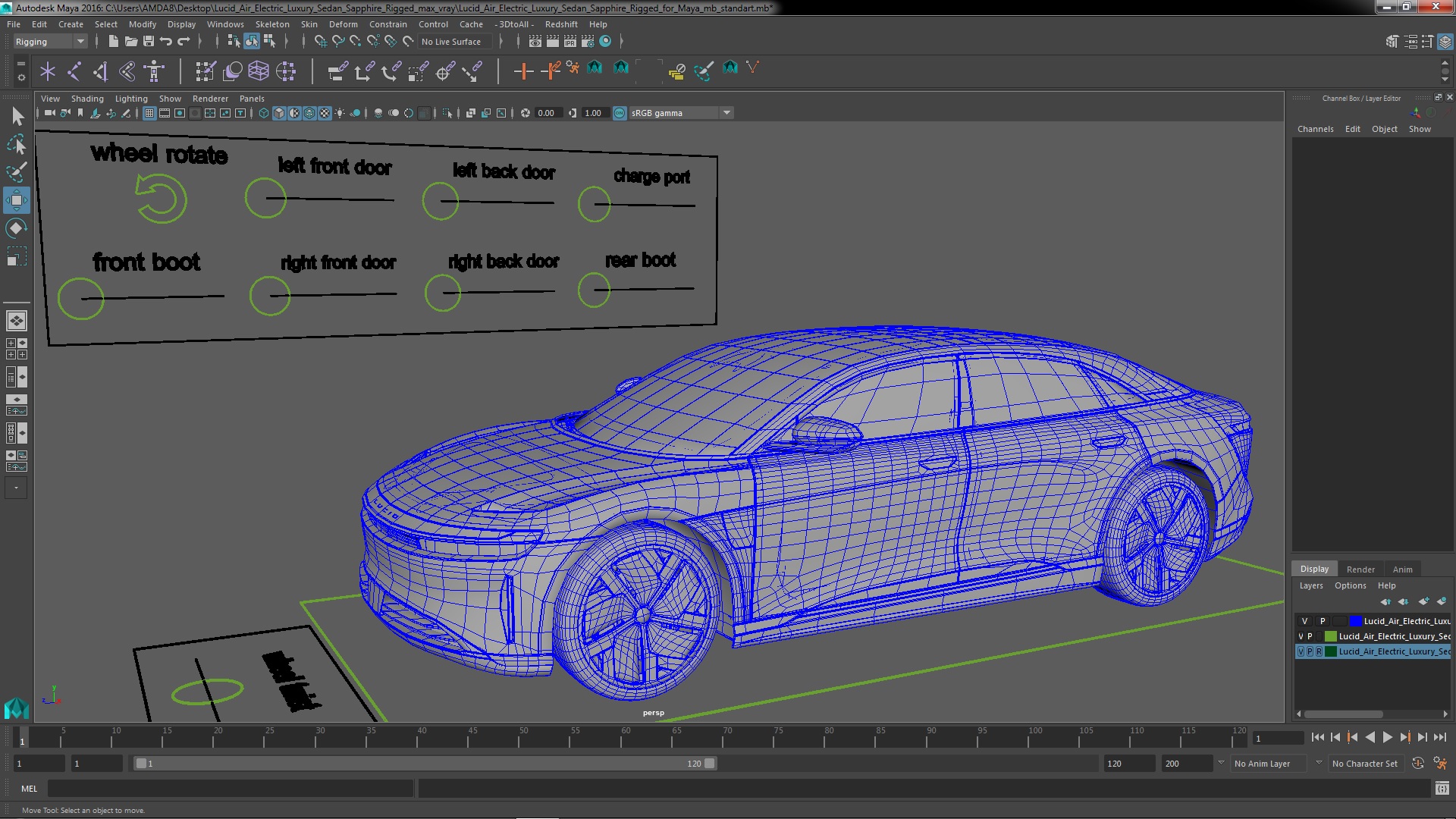
Task: Open the layer editor Options menu
Action: [x=1350, y=585]
